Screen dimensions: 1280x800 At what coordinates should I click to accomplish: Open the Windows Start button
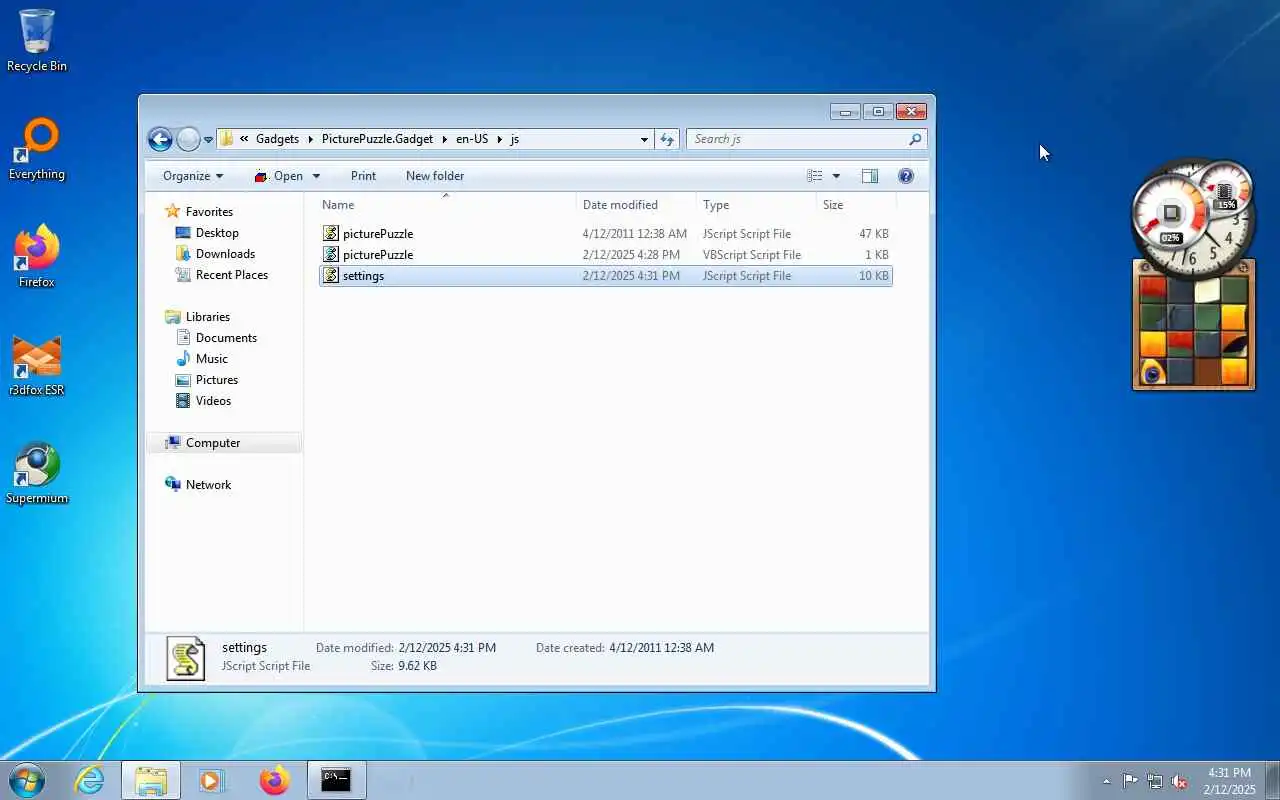26,780
